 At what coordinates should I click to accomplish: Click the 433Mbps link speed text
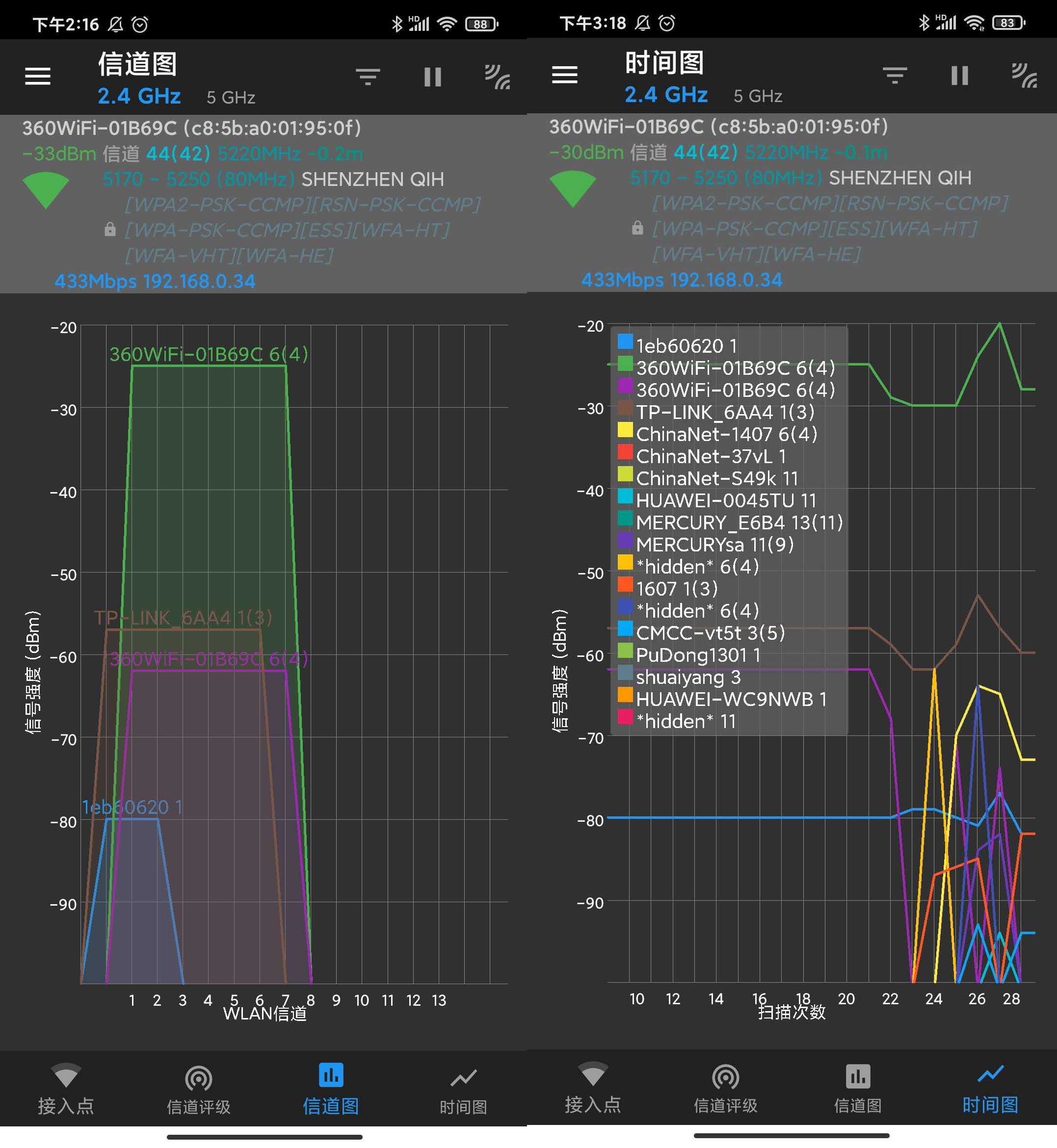(95, 281)
